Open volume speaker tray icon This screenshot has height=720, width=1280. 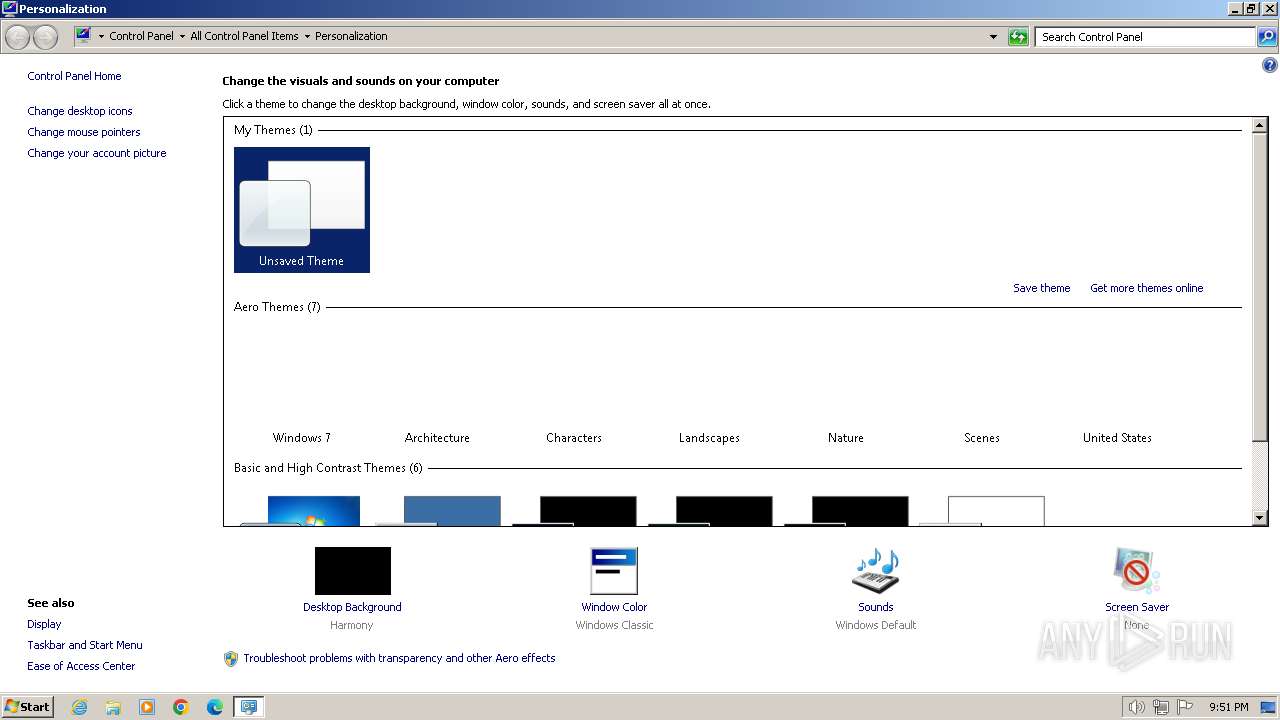pos(1136,707)
